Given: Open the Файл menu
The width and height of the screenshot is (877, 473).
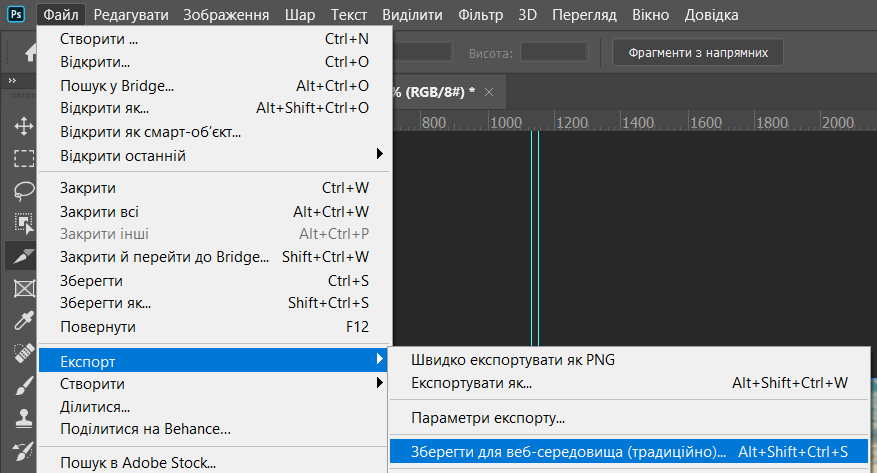Looking at the screenshot, I should 61,15.
